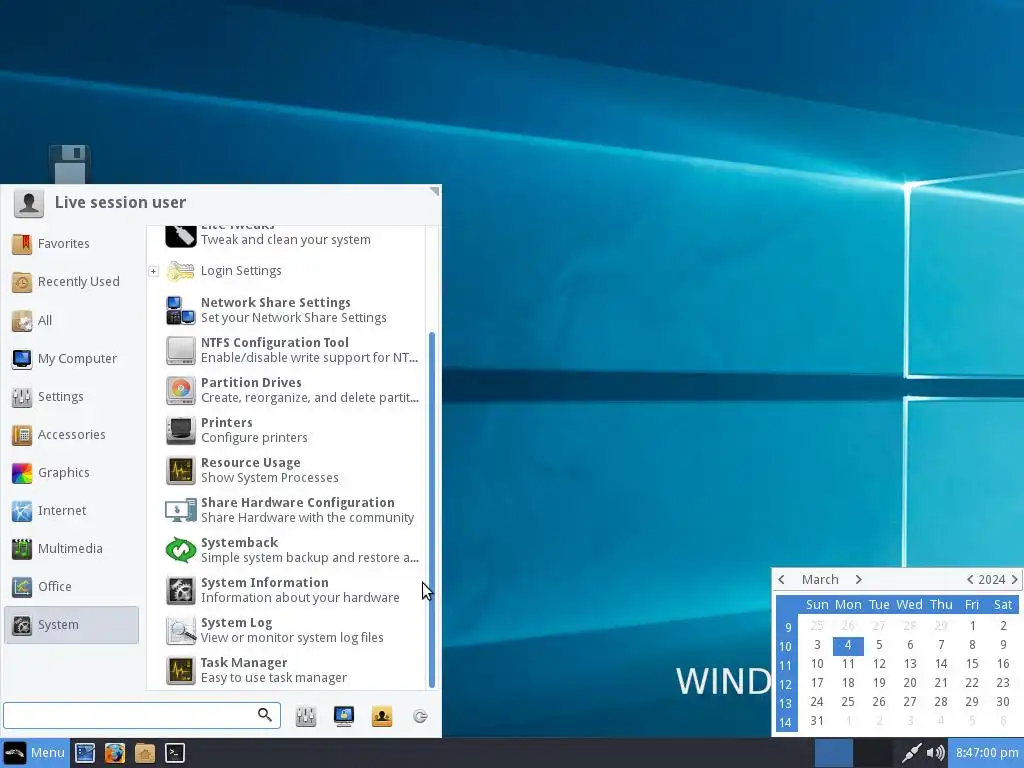Screen dimensions: 1024x768
Task: Click first workspace in the pager
Action: 833,753
